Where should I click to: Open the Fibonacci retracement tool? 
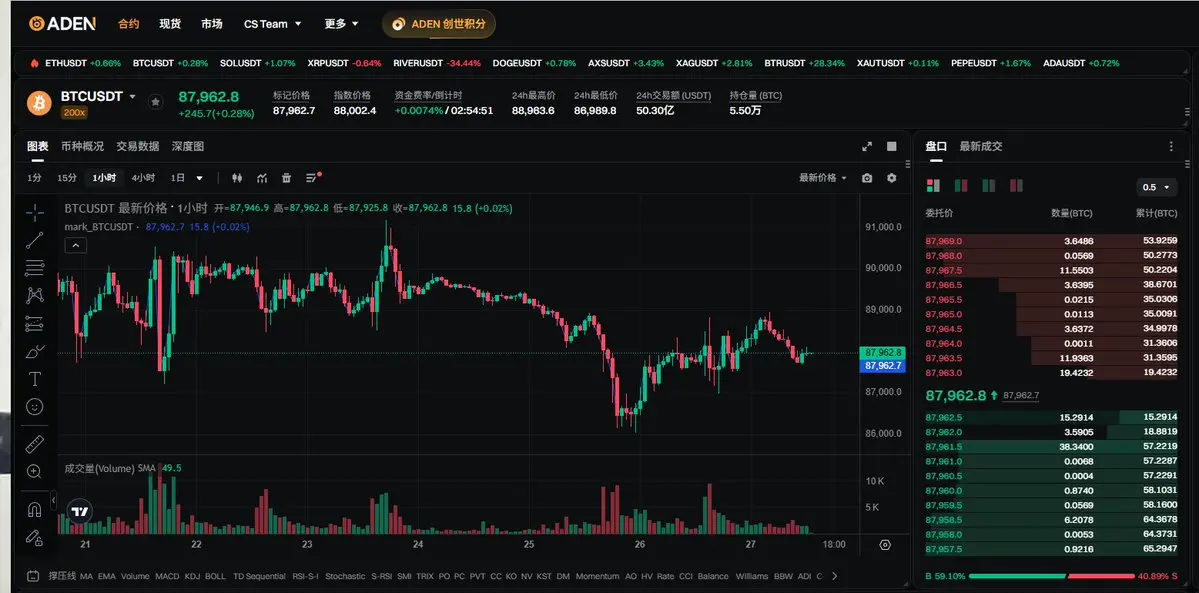pos(34,268)
